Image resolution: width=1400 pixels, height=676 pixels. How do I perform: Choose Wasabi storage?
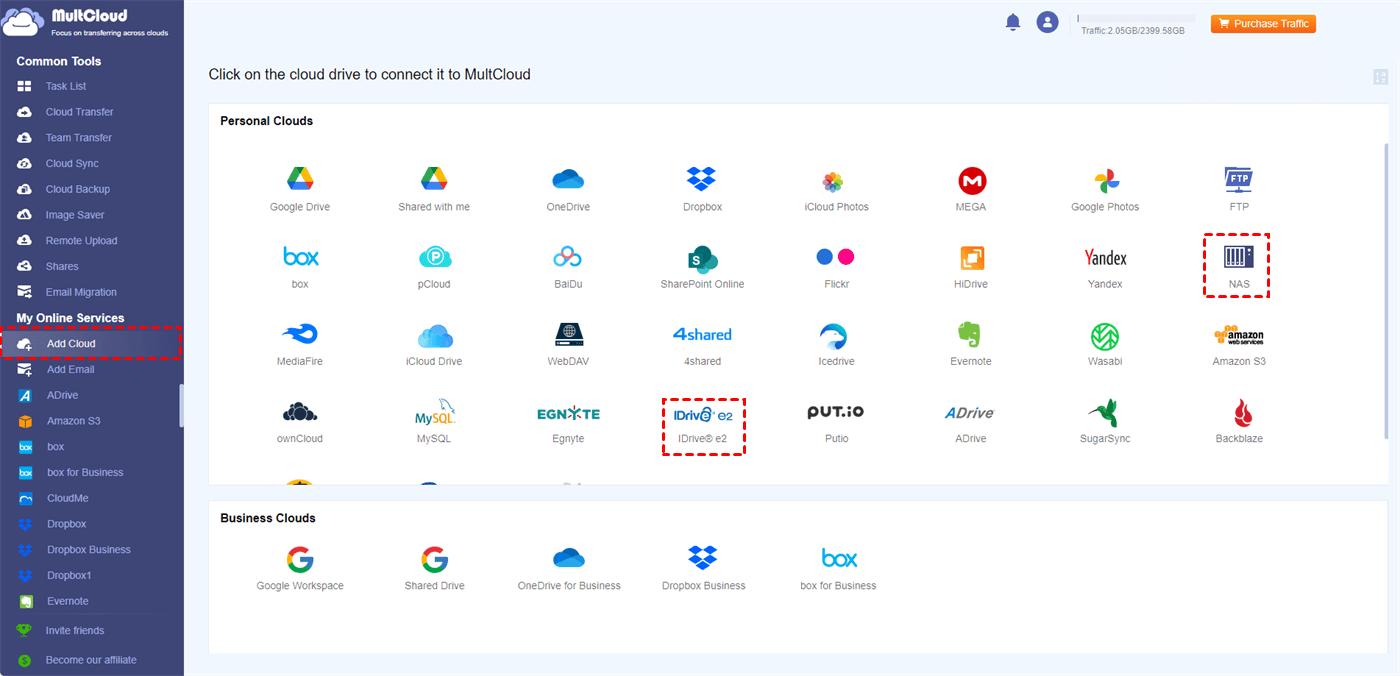pyautogui.click(x=1105, y=335)
